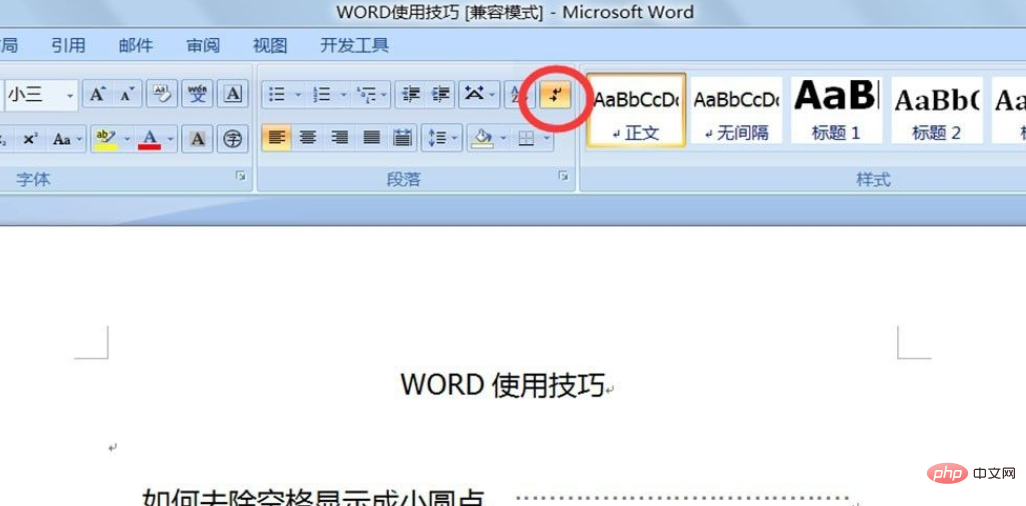Apply Character Border to text
1026x506 pixels.
tap(232, 95)
